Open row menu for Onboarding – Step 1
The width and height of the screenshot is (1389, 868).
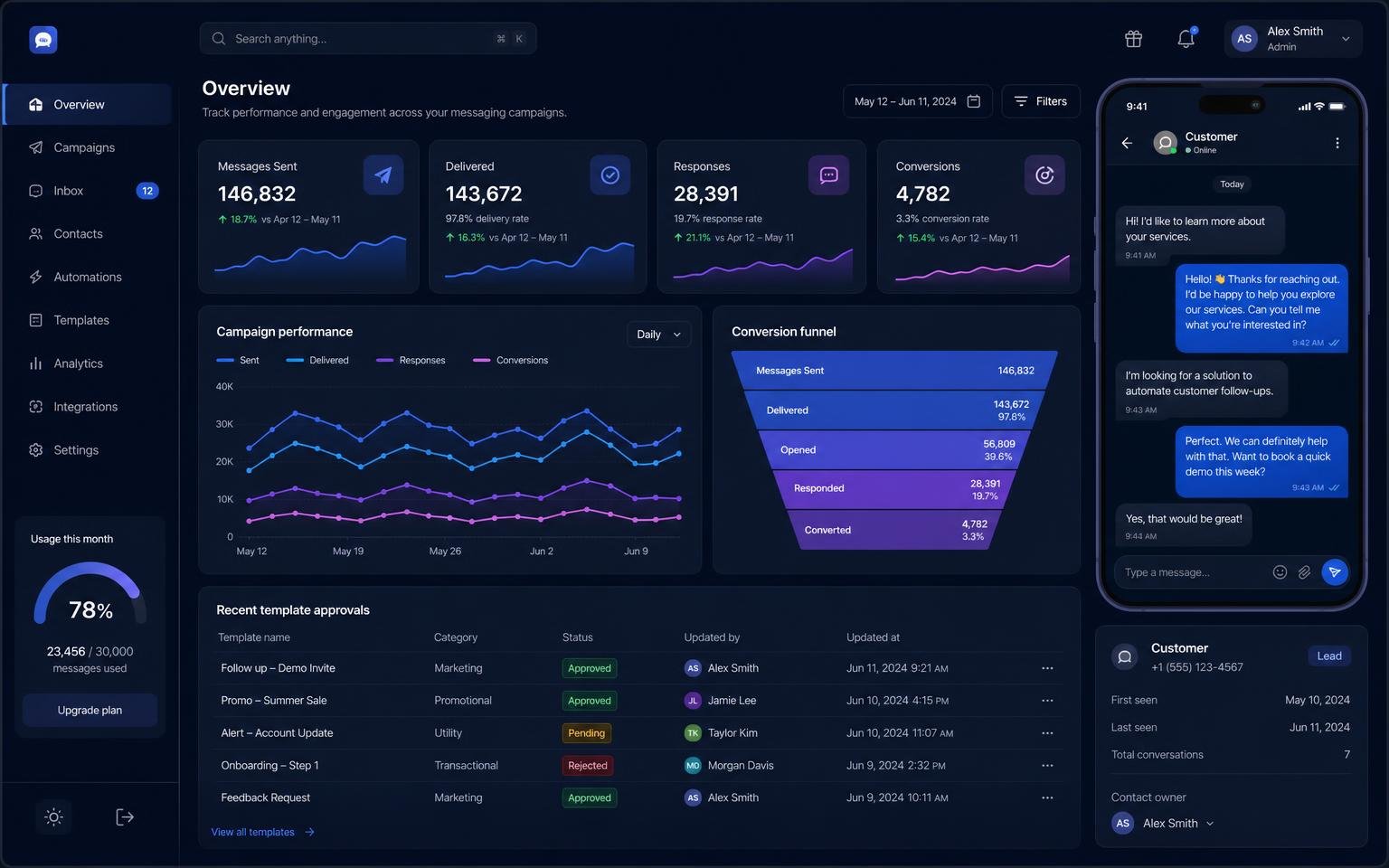pos(1047,766)
